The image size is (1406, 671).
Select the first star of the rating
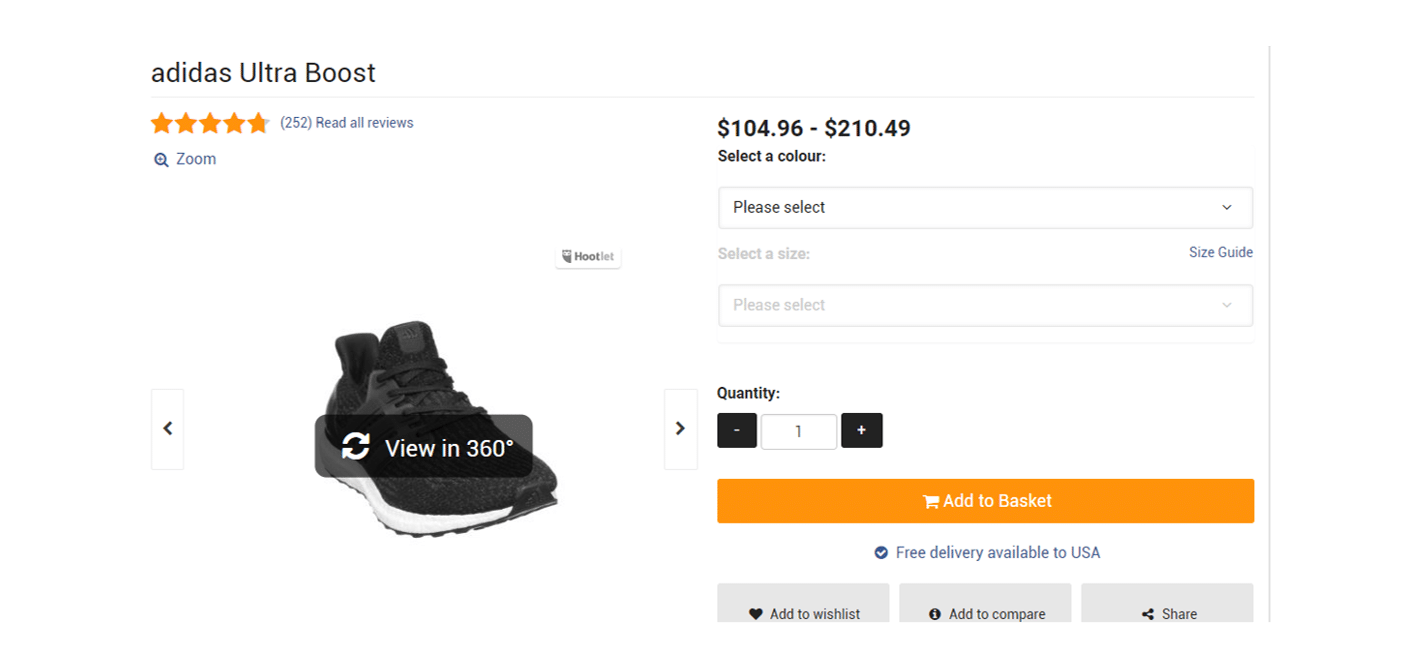pyautogui.click(x=162, y=122)
